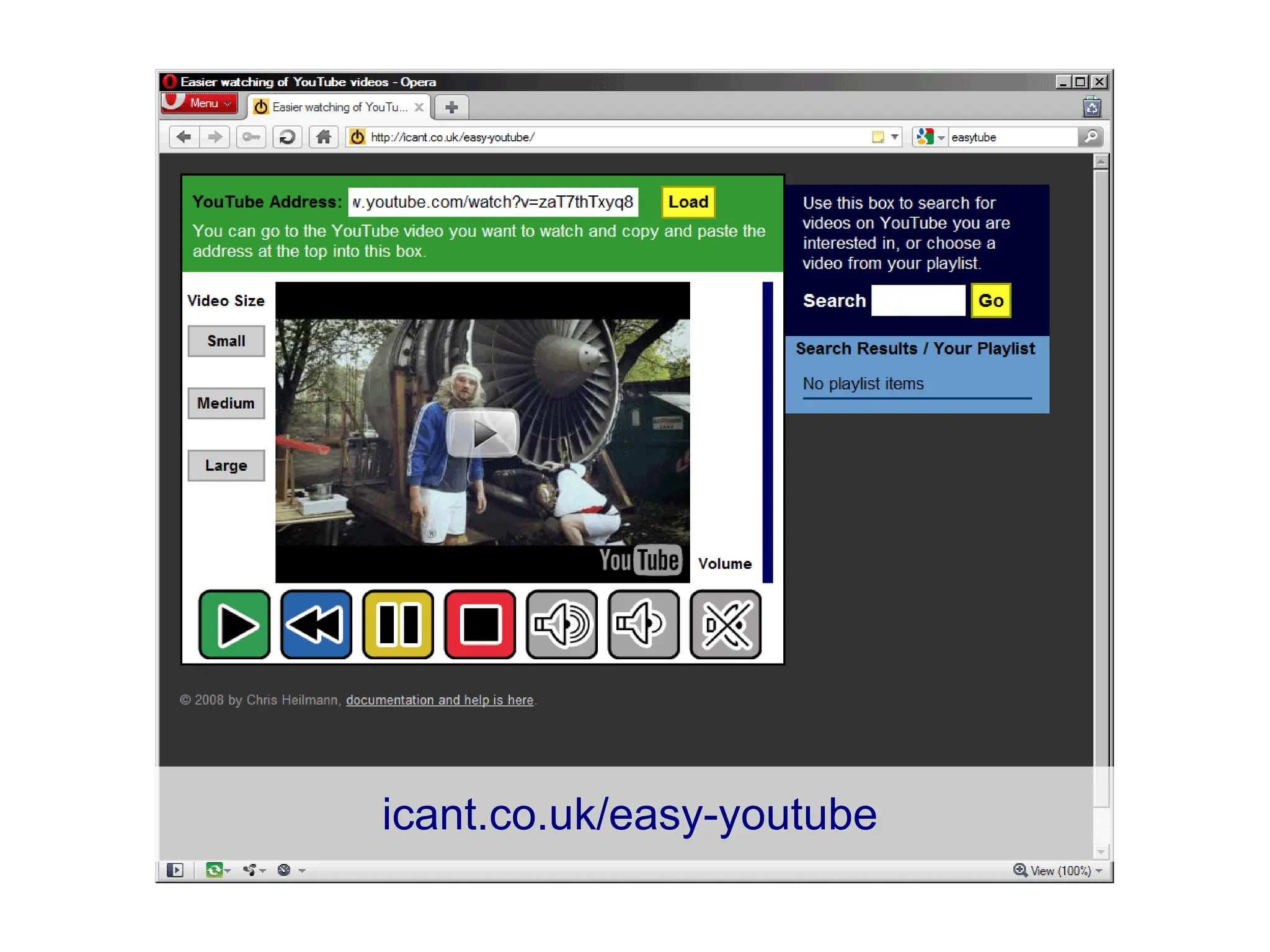Click scrollbar down arrow
The image size is (1270, 952).
1101,852
